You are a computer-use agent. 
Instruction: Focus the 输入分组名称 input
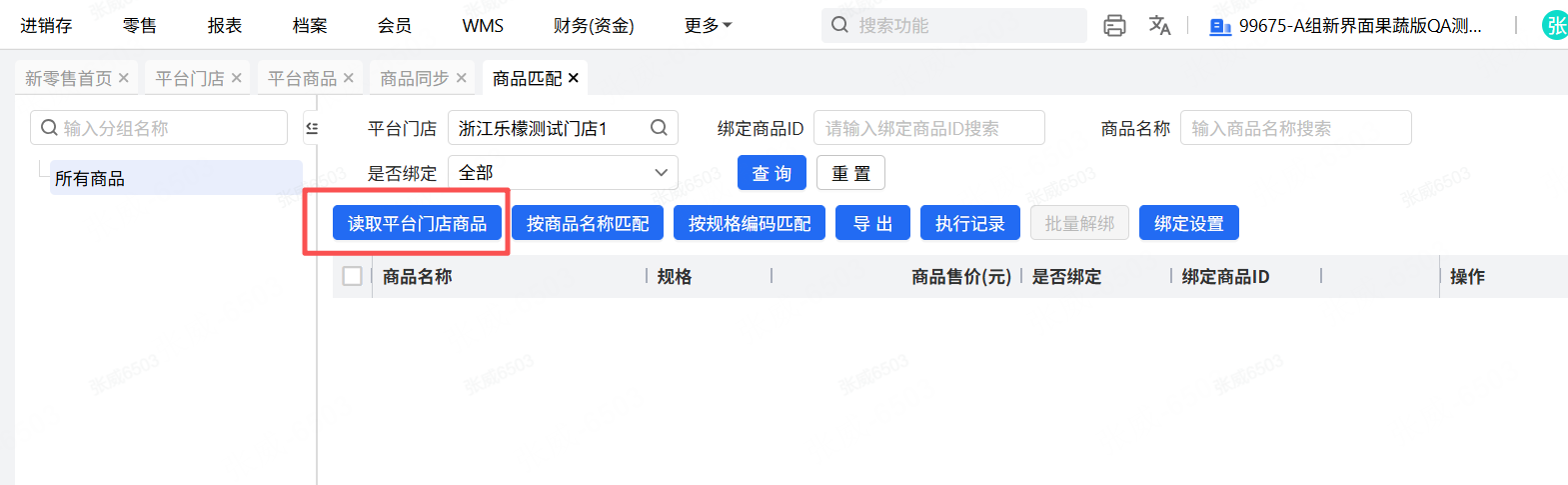(159, 128)
